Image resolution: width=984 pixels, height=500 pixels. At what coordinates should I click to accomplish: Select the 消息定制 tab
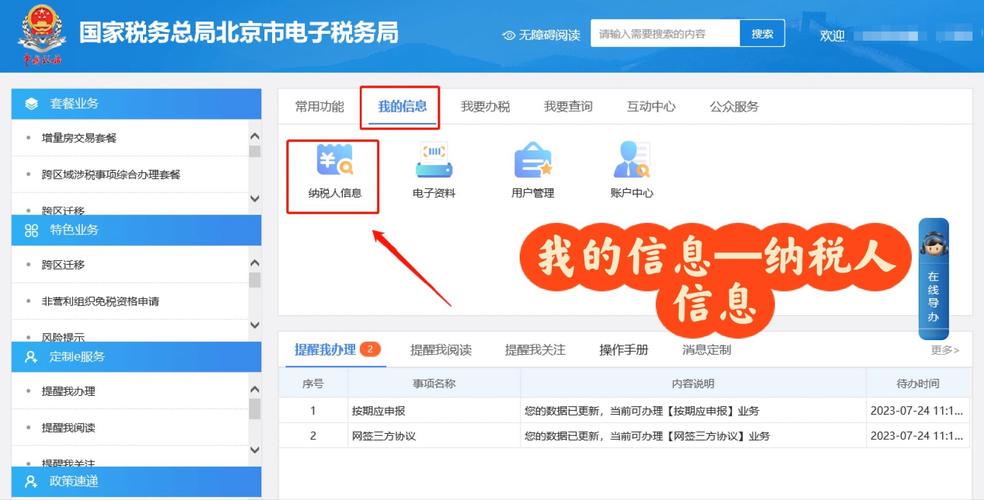click(707, 350)
